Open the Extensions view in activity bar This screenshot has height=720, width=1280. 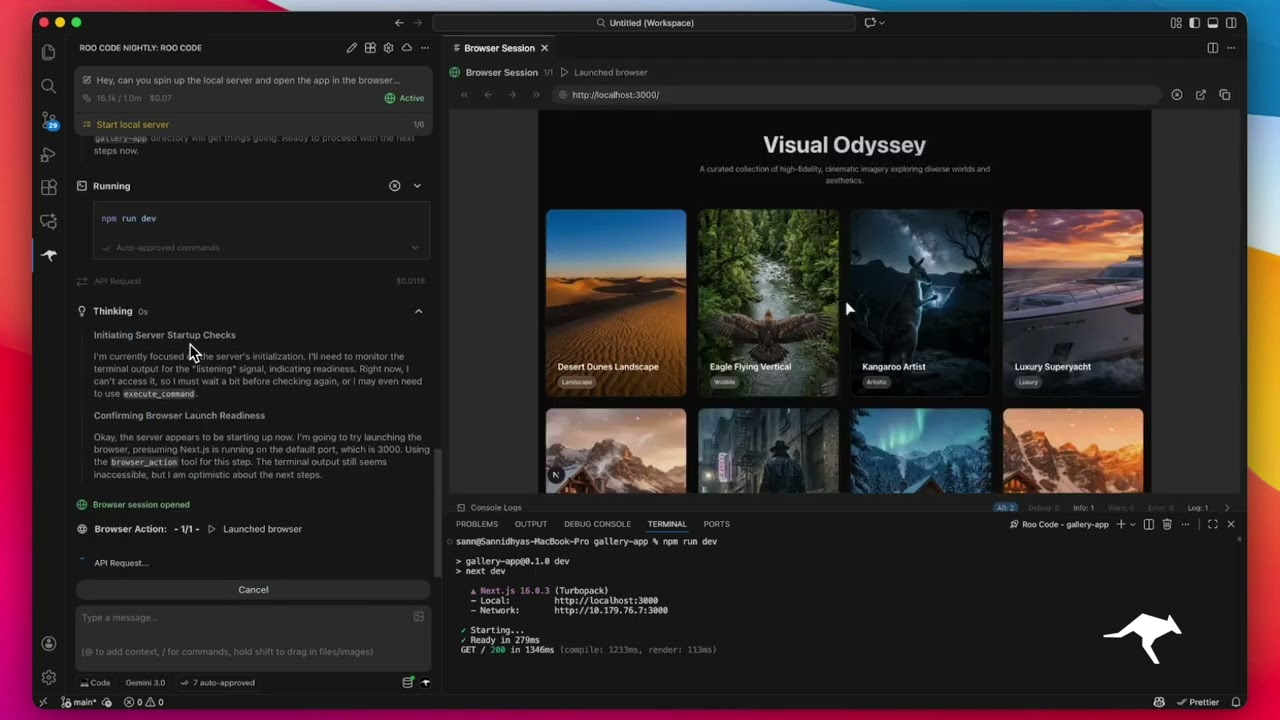pyautogui.click(x=48, y=188)
